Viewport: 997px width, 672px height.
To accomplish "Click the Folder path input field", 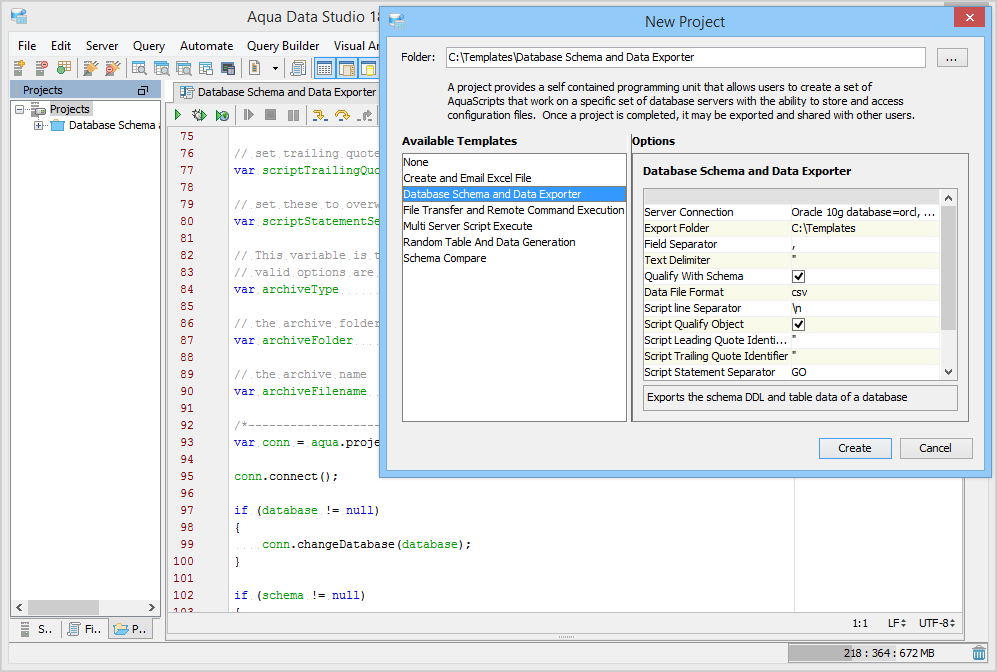I will click(x=685, y=57).
